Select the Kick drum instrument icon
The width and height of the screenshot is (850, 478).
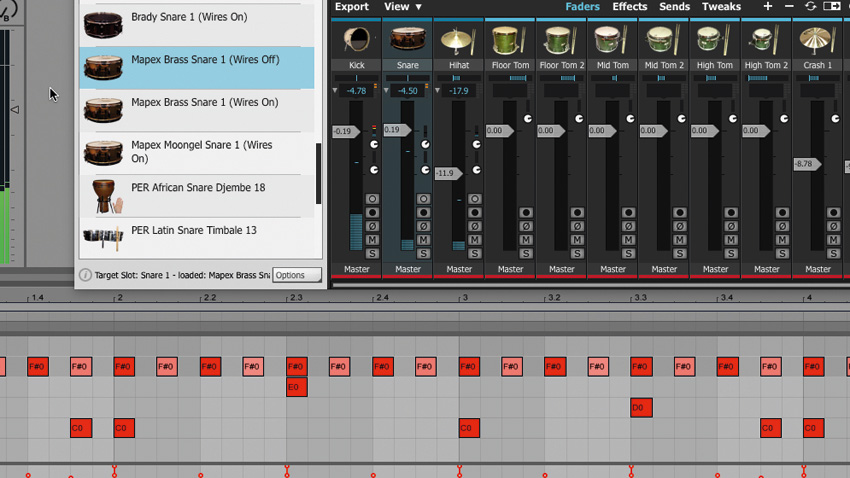coord(356,40)
